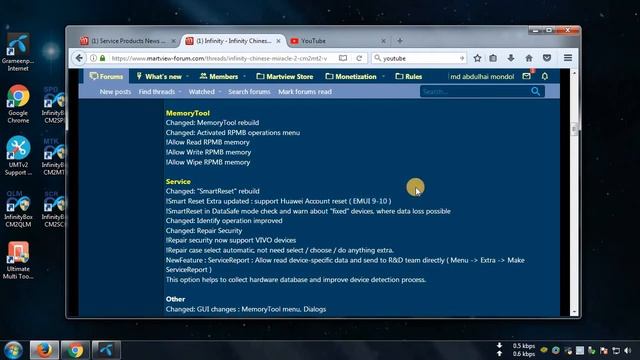Click the Firefox search box containing youtube

(420, 58)
